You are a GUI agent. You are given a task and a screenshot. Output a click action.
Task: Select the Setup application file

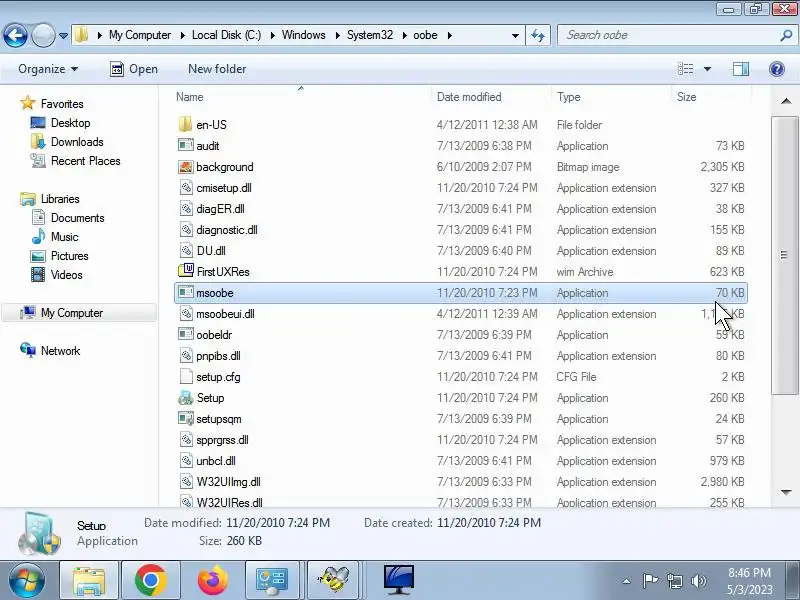coord(461,398)
